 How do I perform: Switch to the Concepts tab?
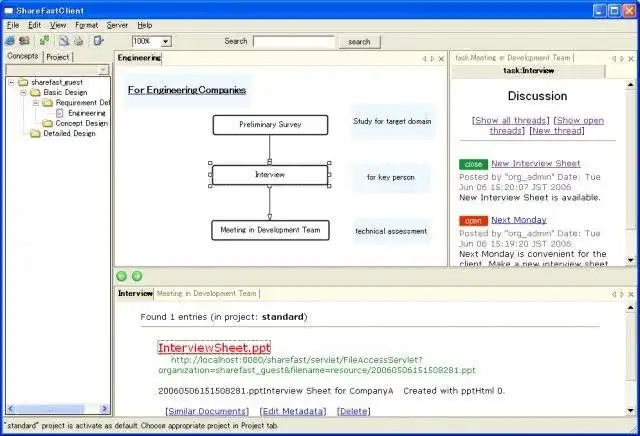[x=23, y=56]
